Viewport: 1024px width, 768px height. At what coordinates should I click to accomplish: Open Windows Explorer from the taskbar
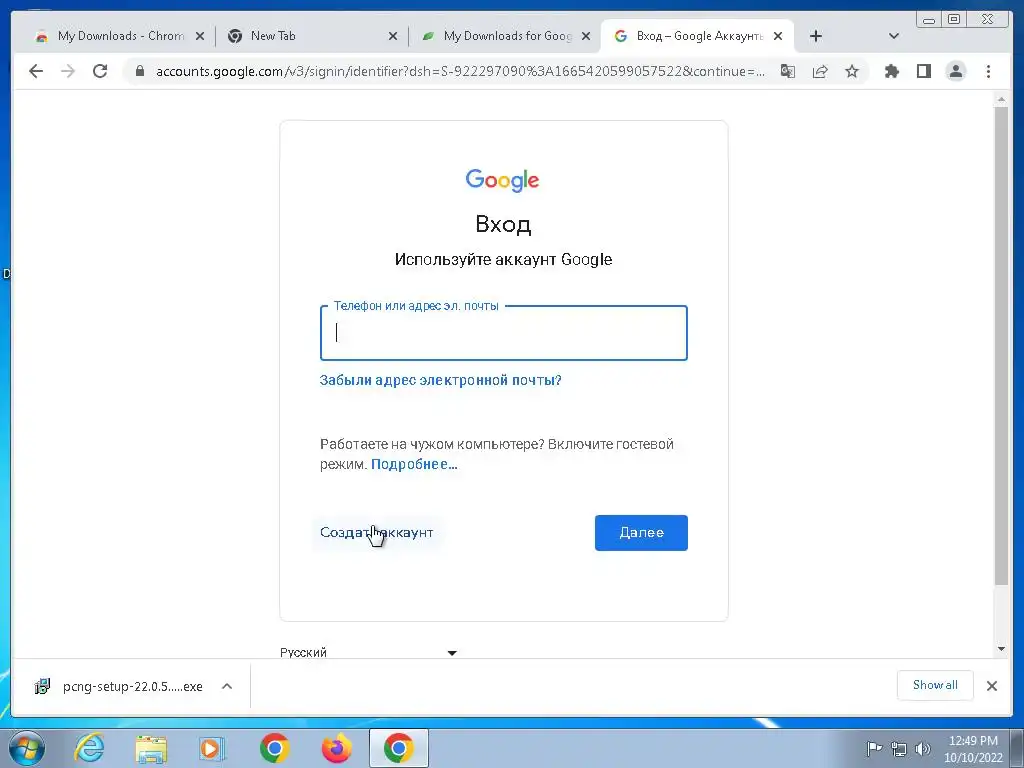[x=151, y=748]
